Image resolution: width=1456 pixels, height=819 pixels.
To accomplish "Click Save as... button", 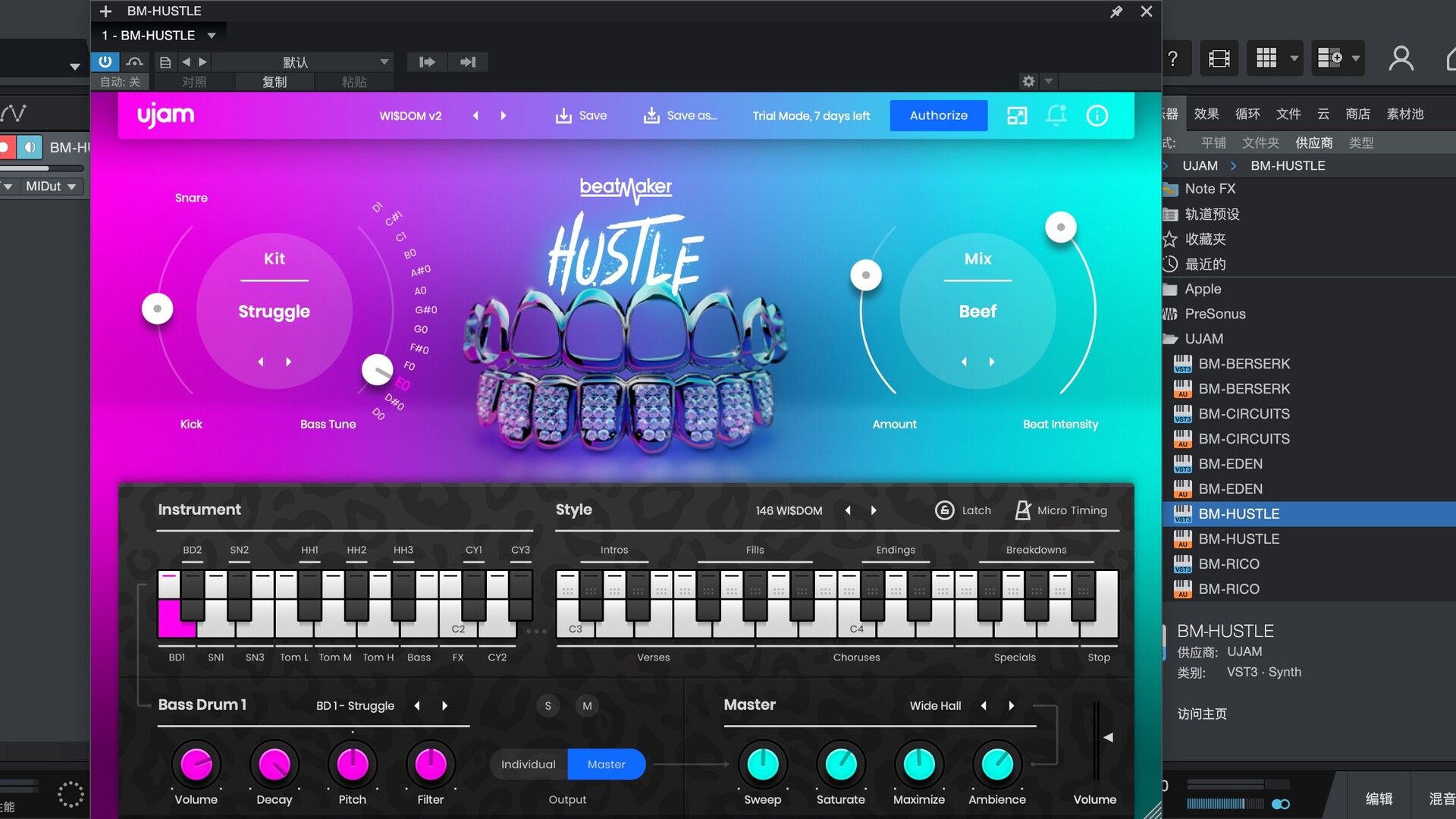I will (680, 116).
